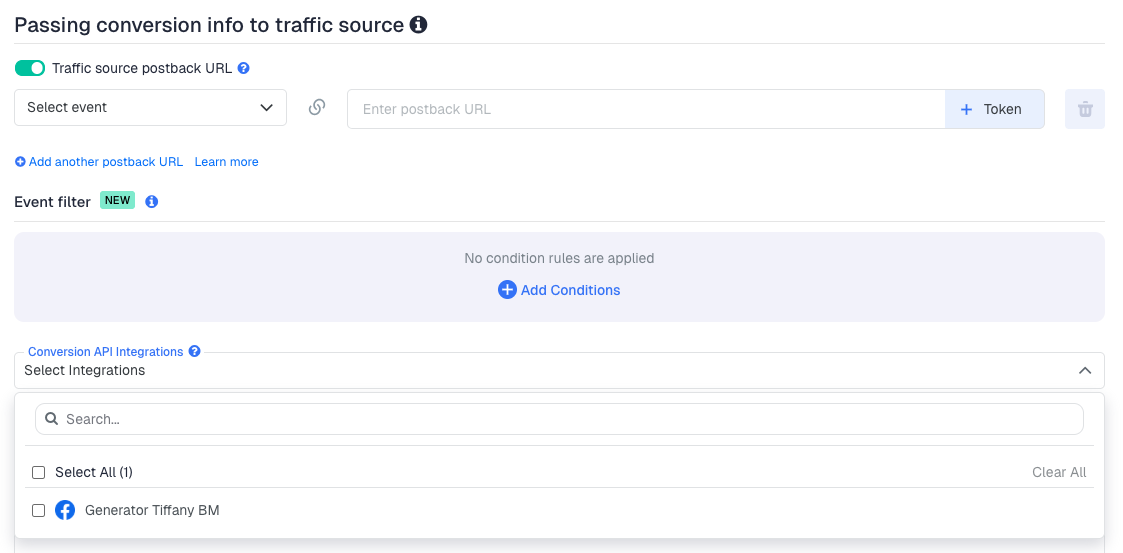Click Clear All in integrations list
Viewport: 1123px width, 553px height.
1059,472
